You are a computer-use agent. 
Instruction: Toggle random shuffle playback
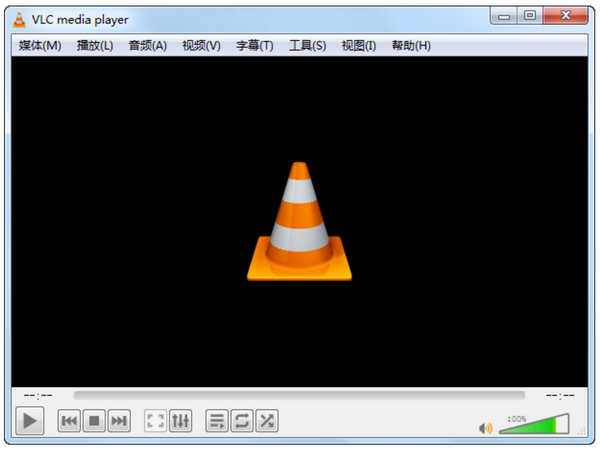267,421
